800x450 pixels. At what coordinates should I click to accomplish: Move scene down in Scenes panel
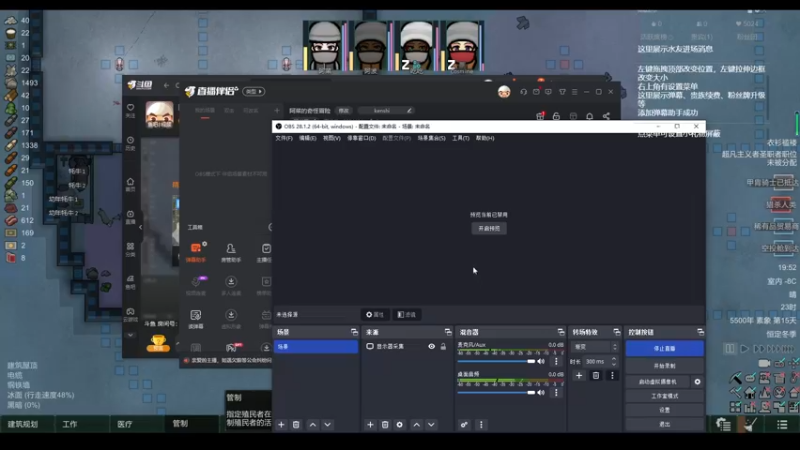[328, 424]
